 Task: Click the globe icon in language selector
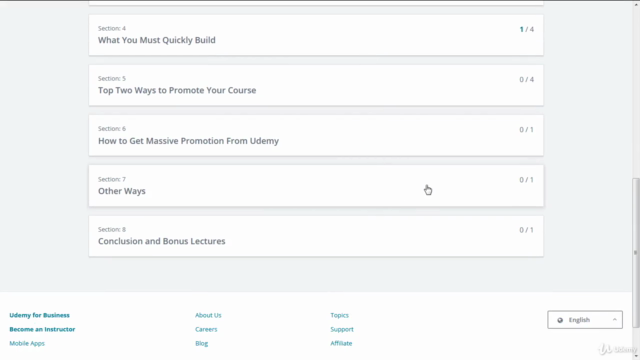coord(560,320)
